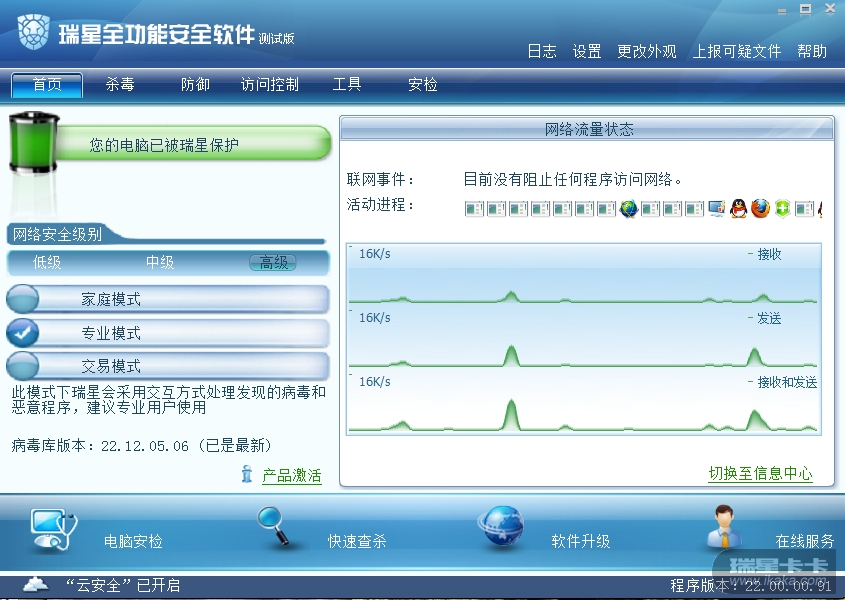Click the Rising lion shield logo
This screenshot has height=600, width=845.
tap(33, 31)
